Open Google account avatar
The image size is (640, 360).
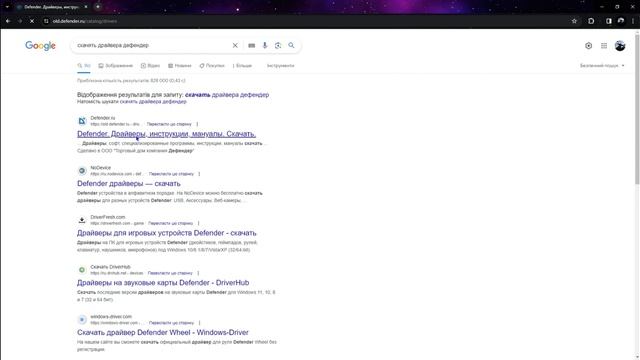(x=620, y=46)
